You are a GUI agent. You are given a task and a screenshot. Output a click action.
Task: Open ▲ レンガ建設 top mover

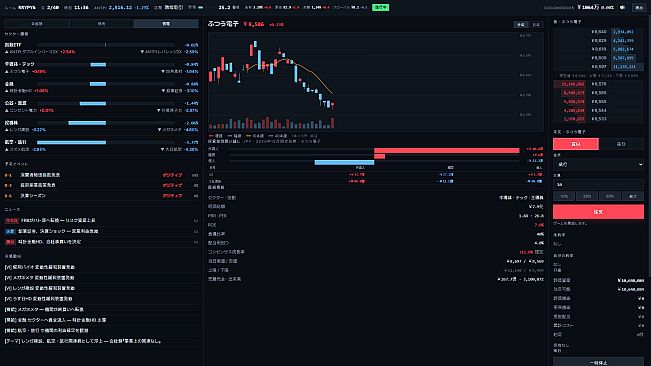(x=25, y=130)
